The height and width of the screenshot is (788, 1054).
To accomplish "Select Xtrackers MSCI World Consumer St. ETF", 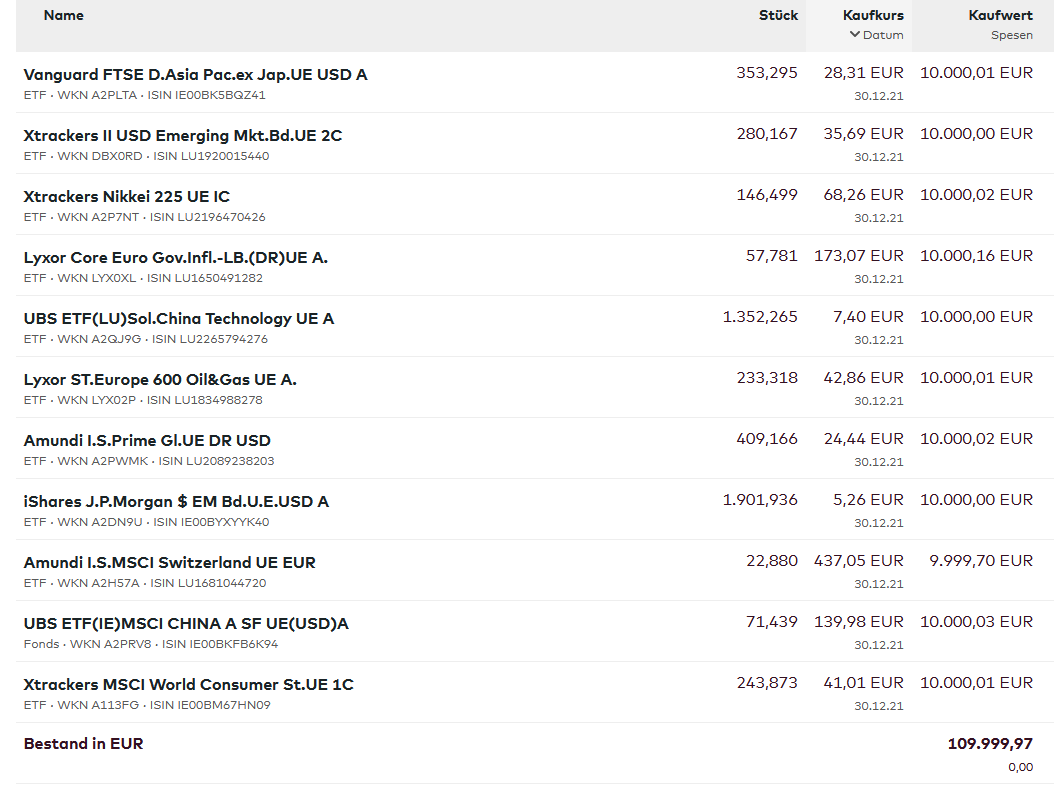I will [189, 685].
